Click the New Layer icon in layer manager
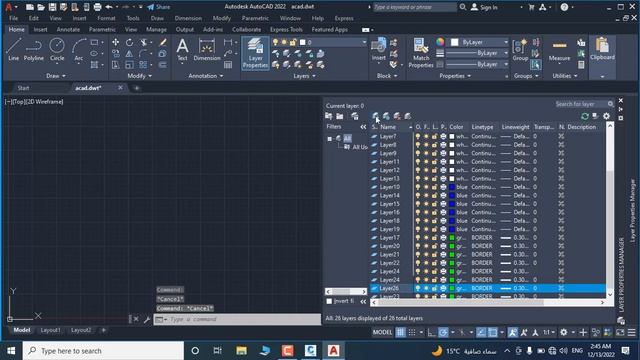 click(x=375, y=116)
